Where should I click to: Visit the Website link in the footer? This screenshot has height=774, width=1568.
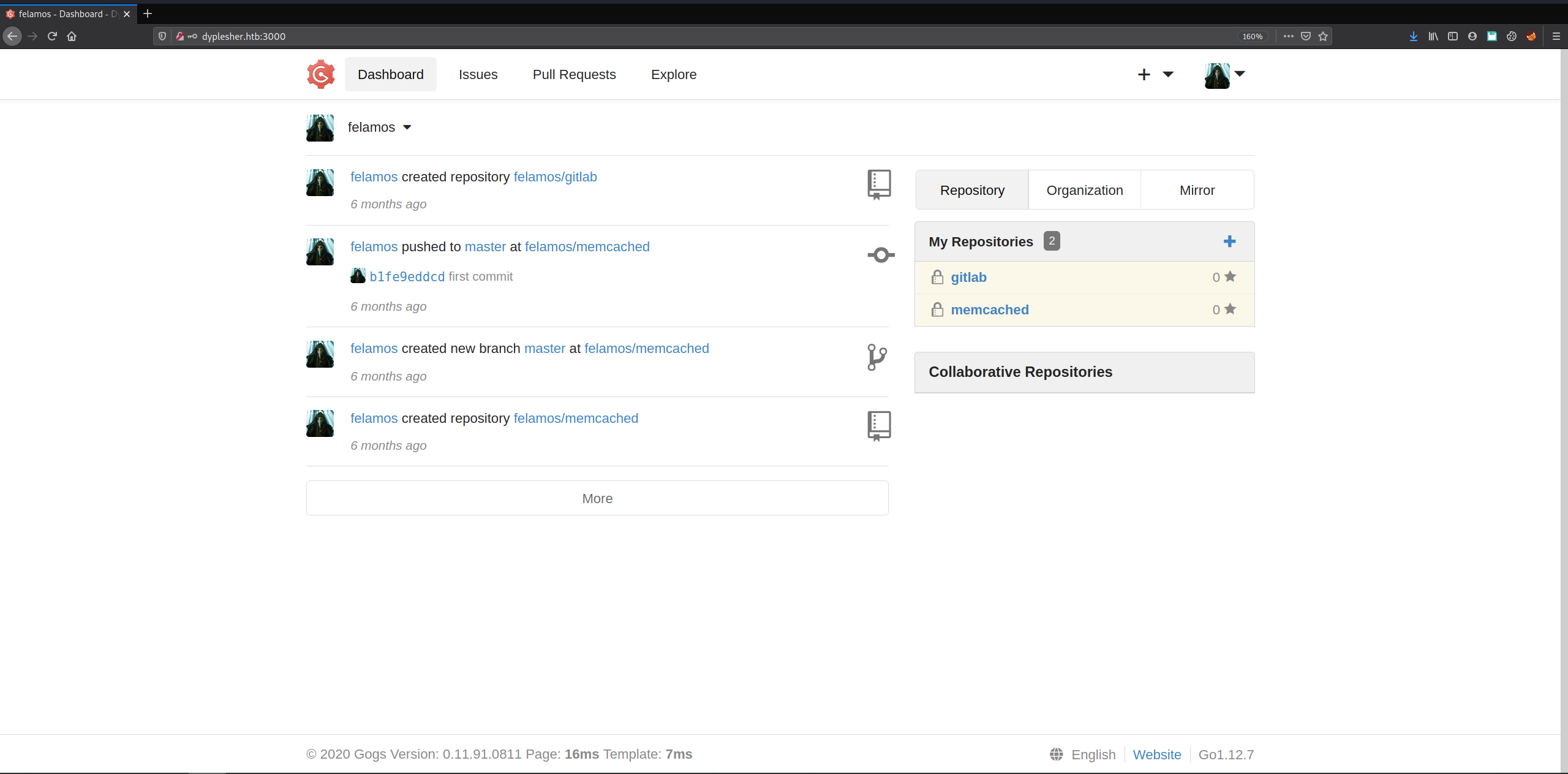coord(1156,754)
